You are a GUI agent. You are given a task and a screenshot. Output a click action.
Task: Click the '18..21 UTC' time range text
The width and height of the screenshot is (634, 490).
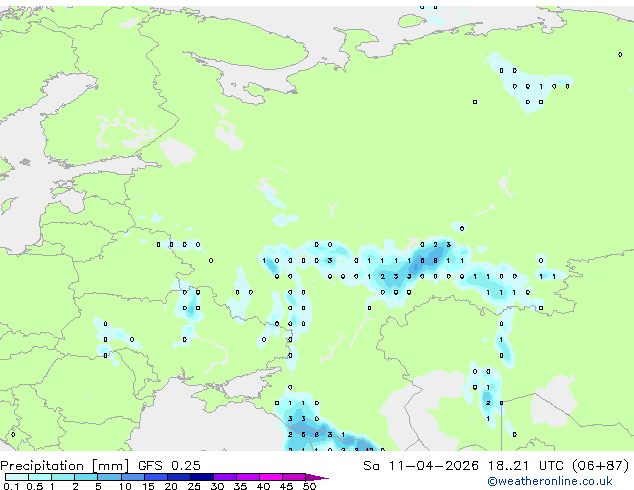(x=526, y=466)
